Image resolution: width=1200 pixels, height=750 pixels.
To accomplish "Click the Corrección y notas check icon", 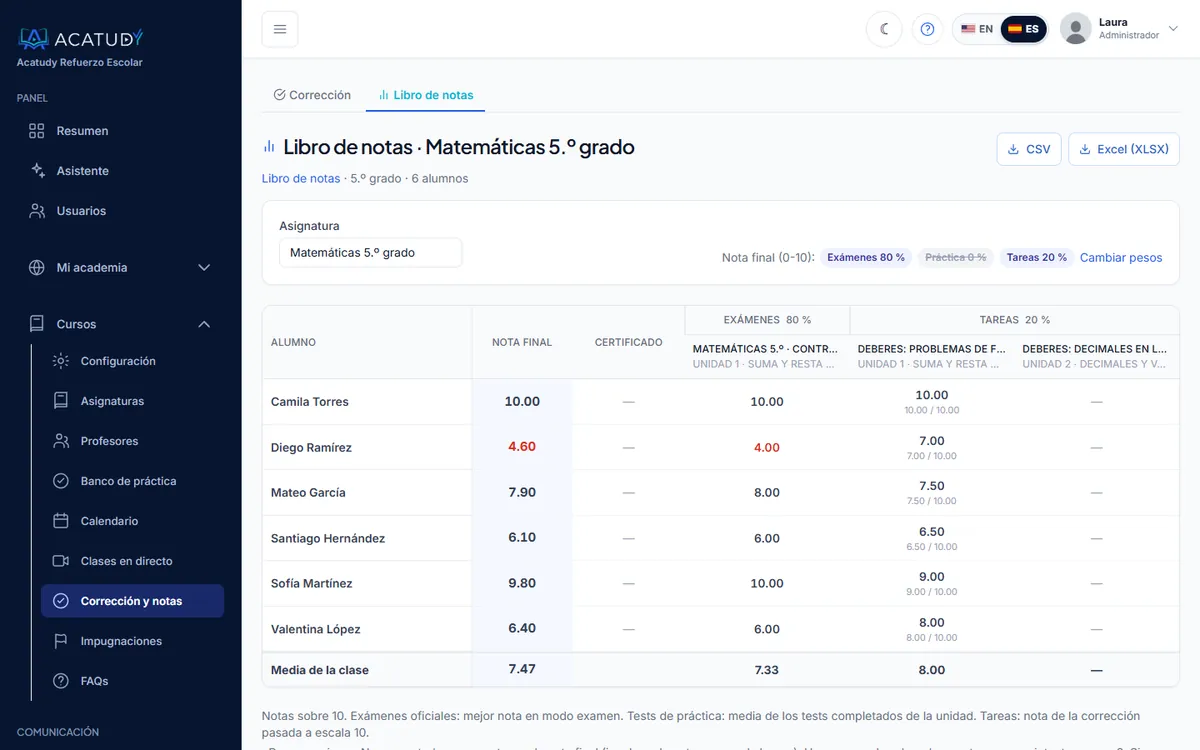I will [61, 601].
